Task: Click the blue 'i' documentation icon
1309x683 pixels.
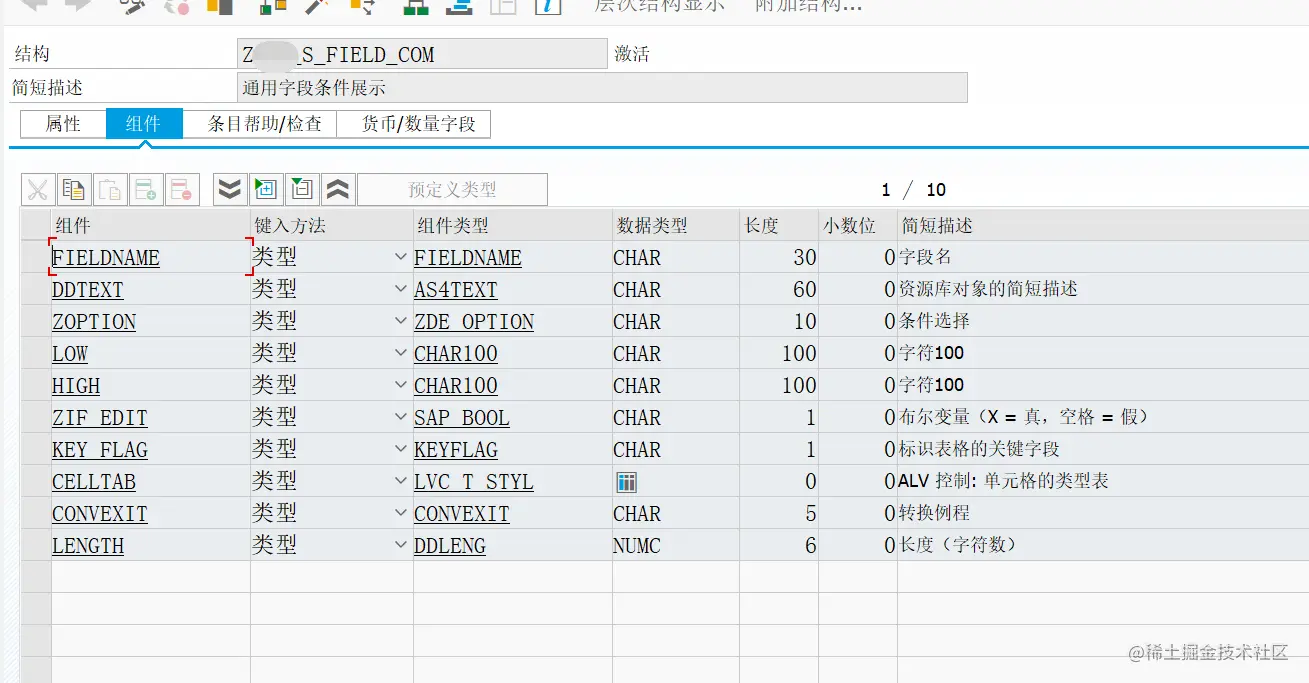Action: 548,6
